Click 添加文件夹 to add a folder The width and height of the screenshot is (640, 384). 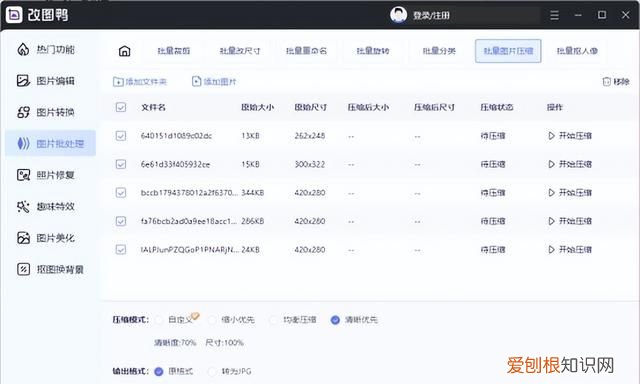(140, 82)
